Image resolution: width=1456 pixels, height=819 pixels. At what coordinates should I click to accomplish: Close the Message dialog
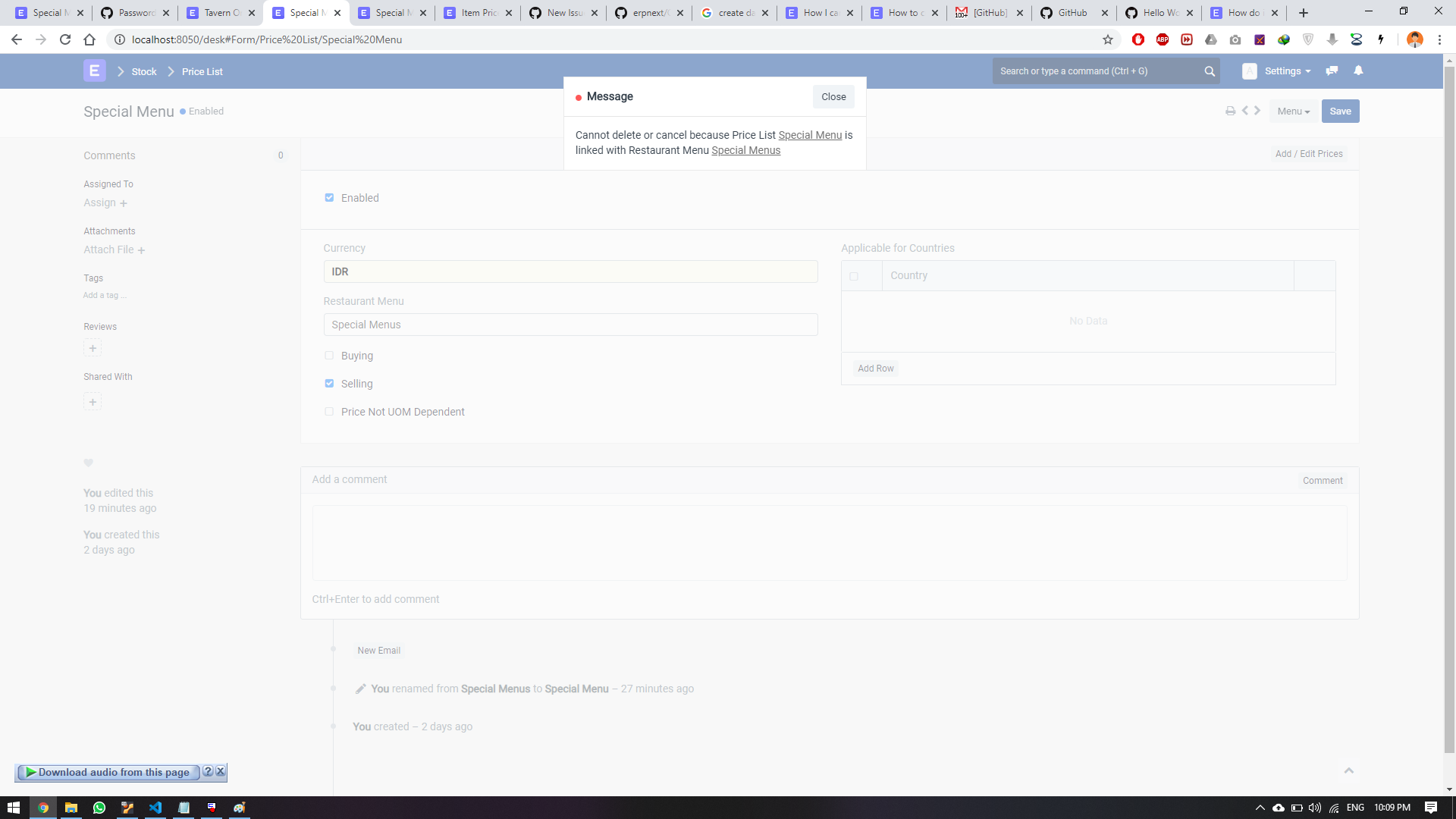click(x=833, y=96)
